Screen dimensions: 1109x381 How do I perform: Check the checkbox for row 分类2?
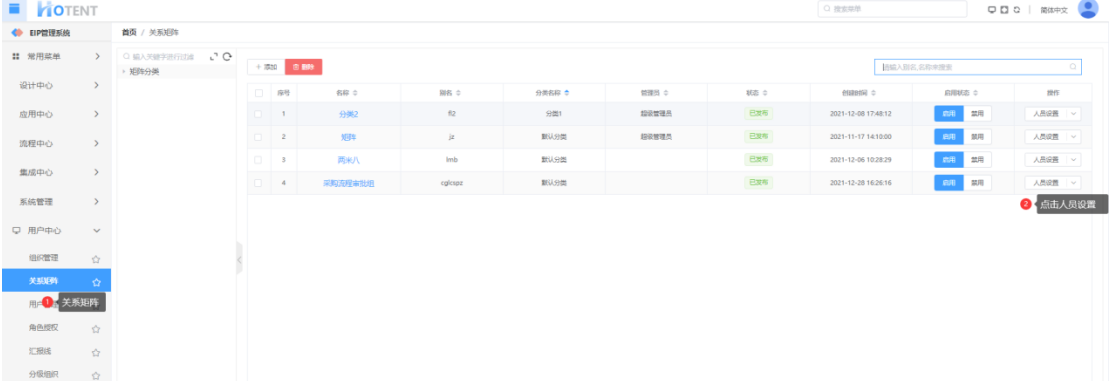tap(259, 114)
